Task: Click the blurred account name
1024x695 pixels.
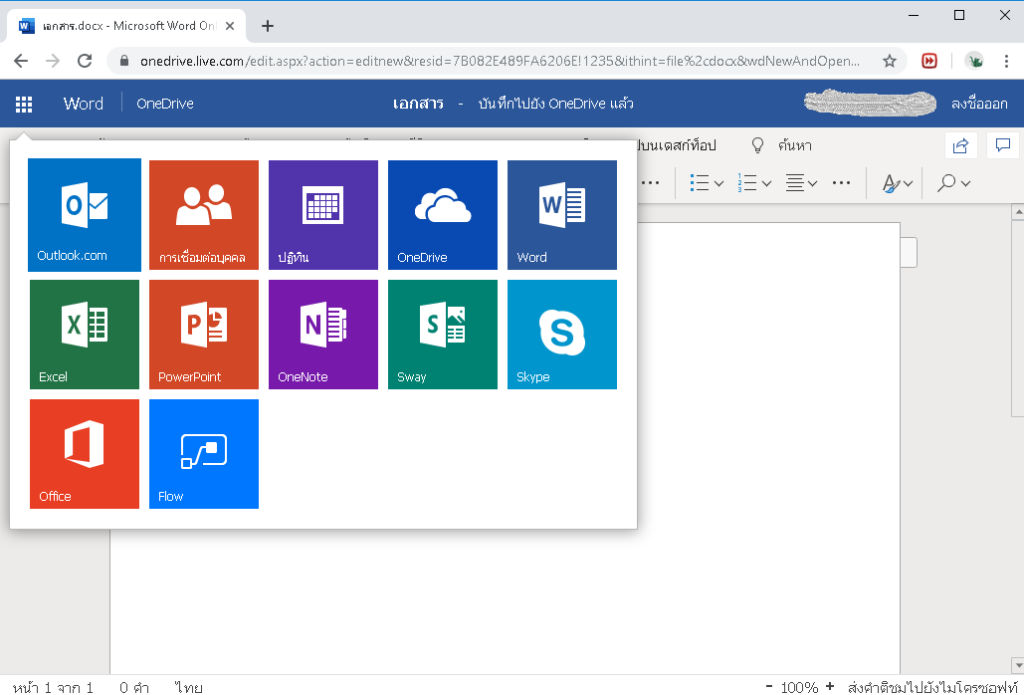Action: pyautogui.click(x=870, y=103)
